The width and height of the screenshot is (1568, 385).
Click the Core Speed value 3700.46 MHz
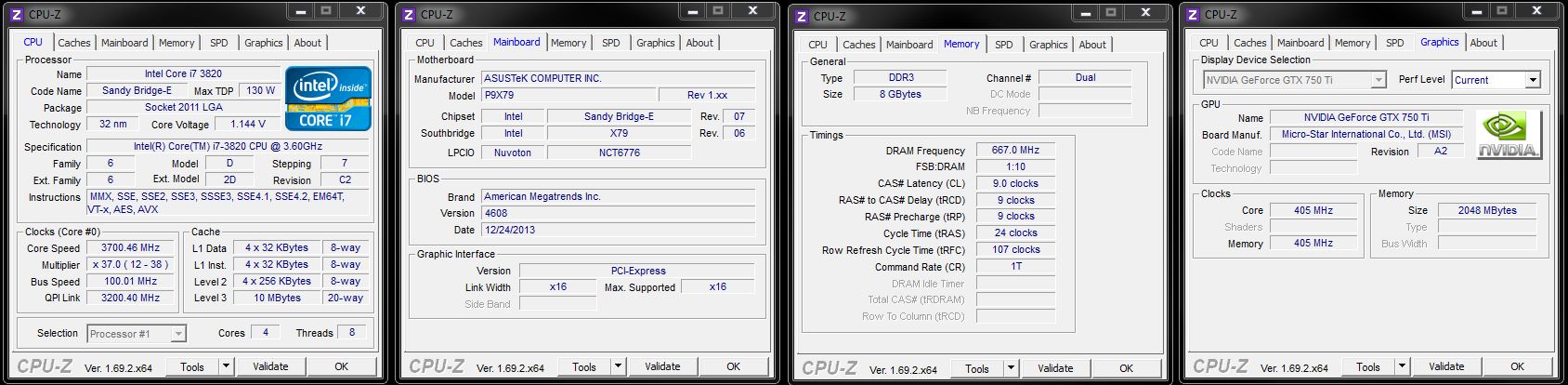pyautogui.click(x=131, y=247)
